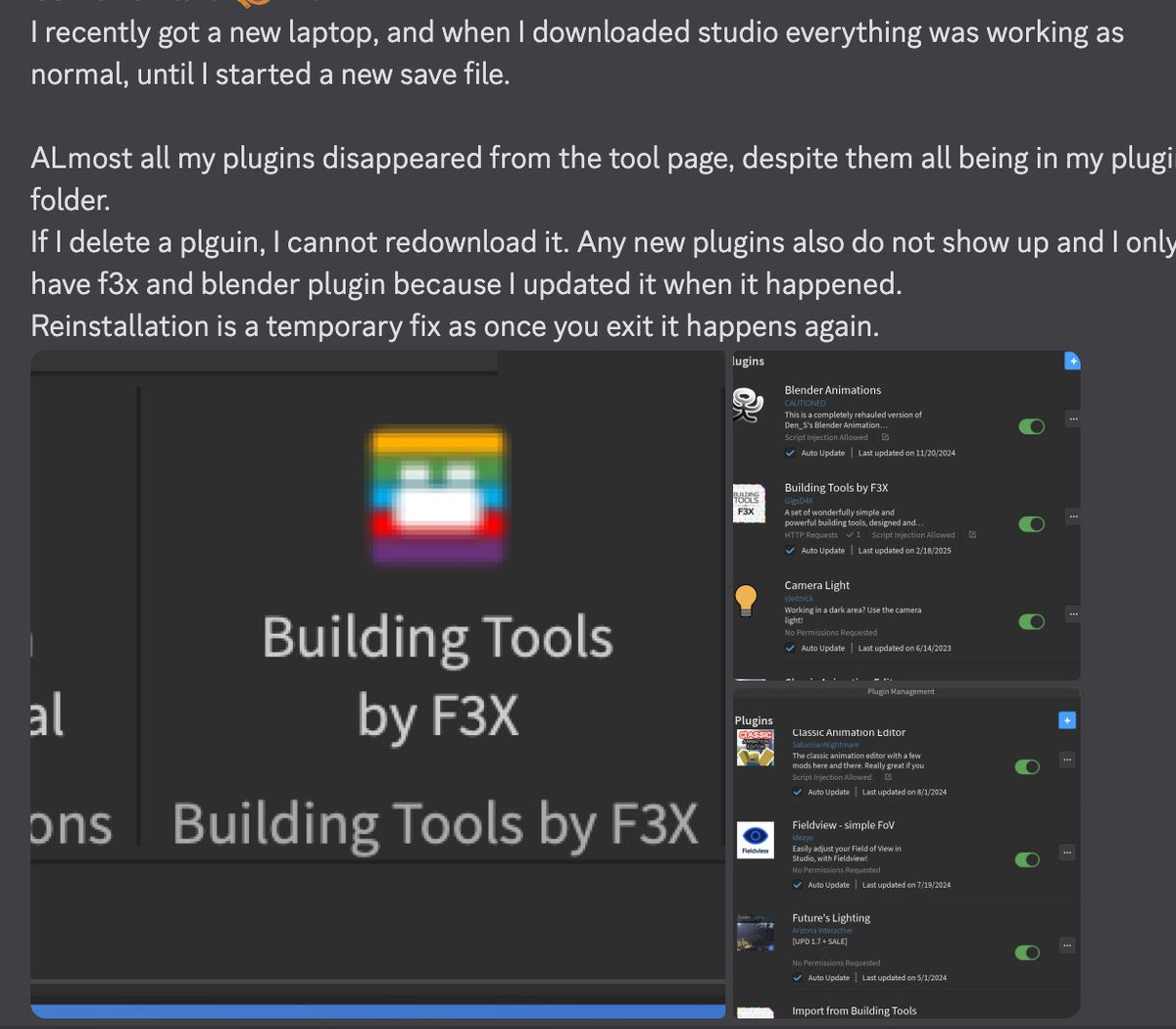Open the more-options menu for Future's Lighting
Image resolution: width=1176 pixels, height=1029 pixels.
point(1067,946)
